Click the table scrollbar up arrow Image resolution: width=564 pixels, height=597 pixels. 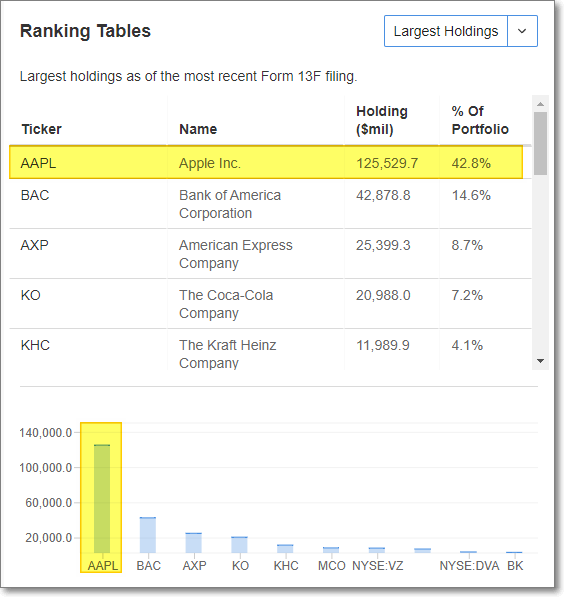[x=540, y=104]
